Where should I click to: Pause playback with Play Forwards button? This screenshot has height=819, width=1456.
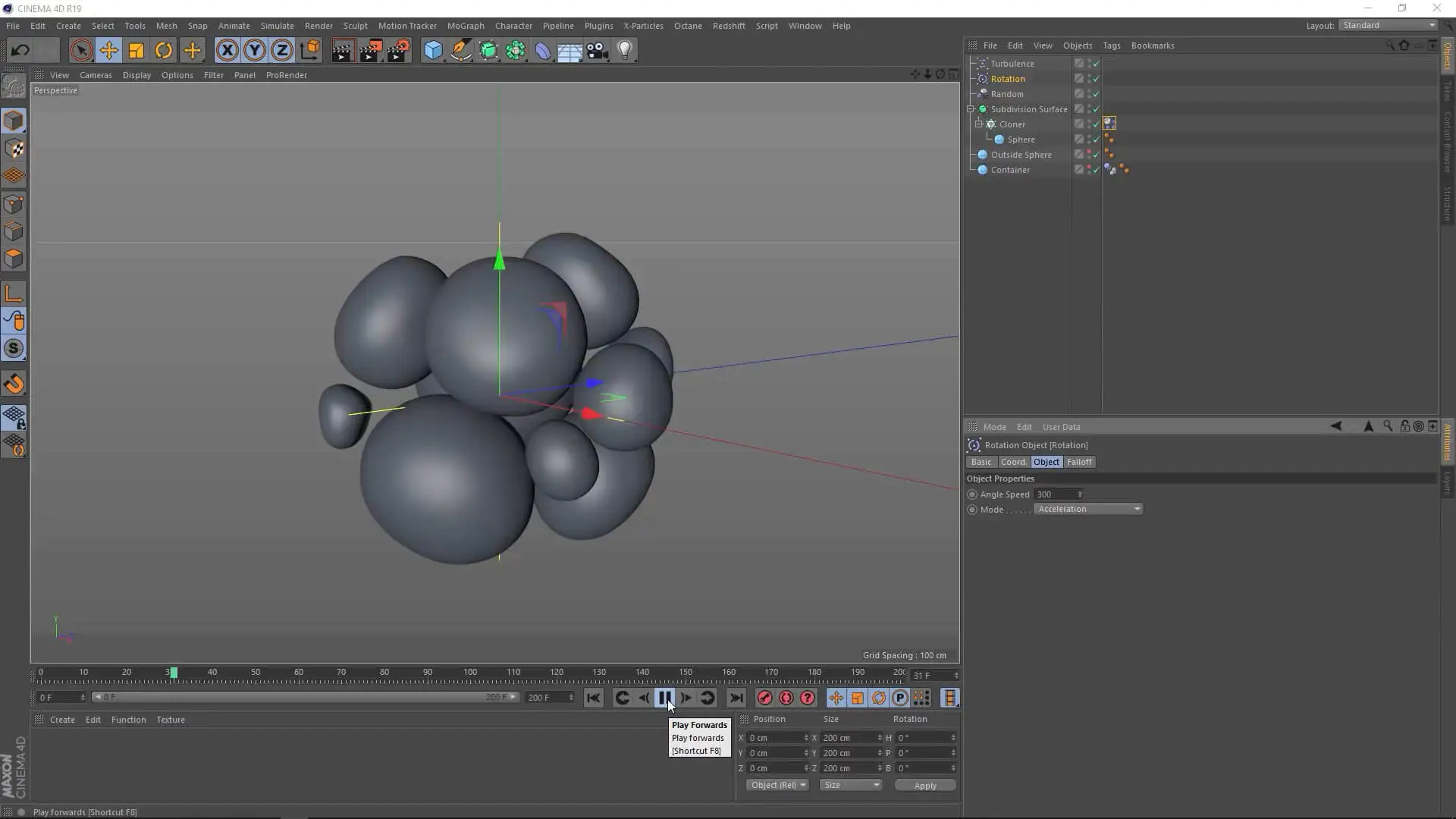(665, 698)
